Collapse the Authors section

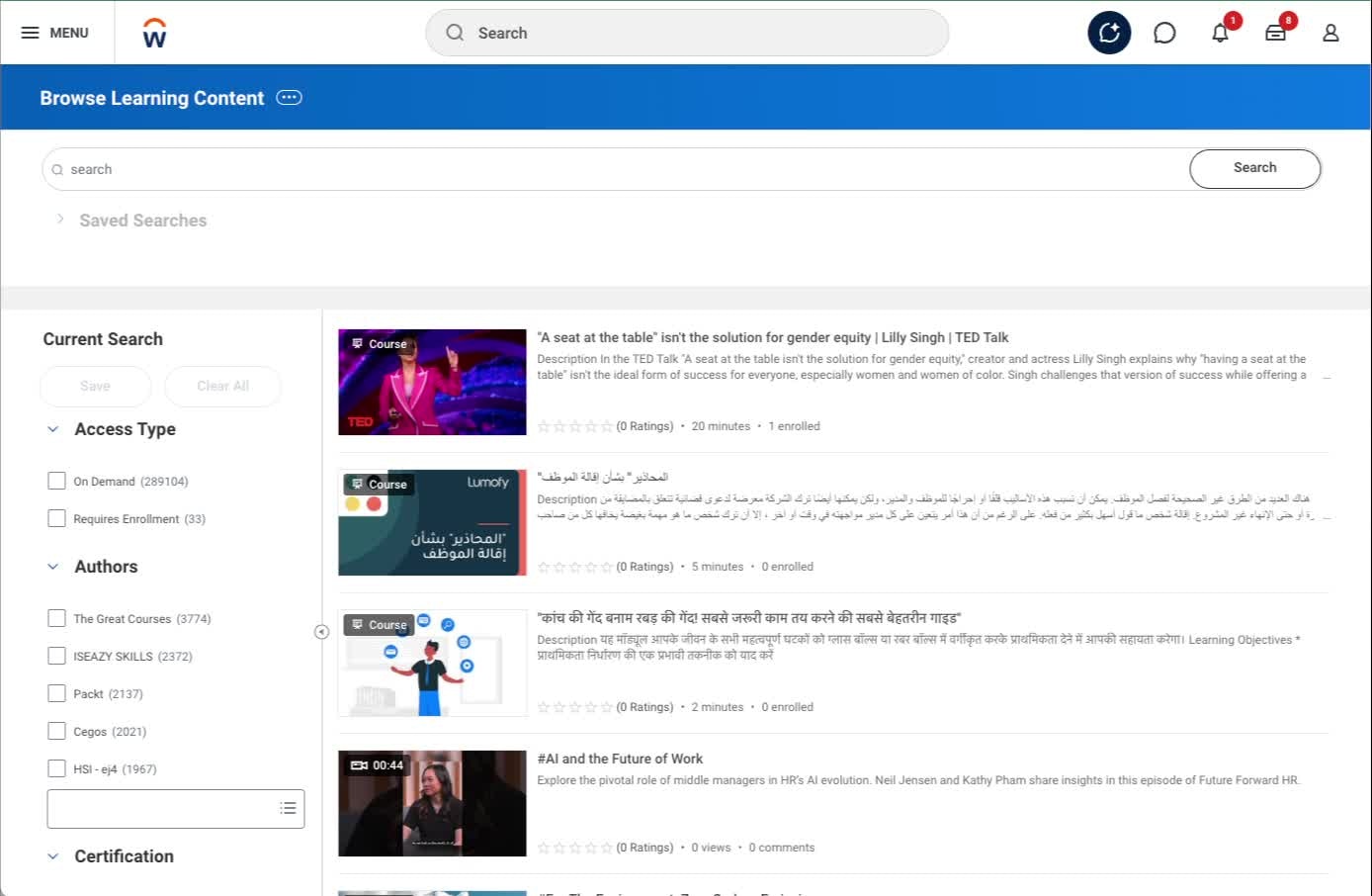(x=52, y=566)
